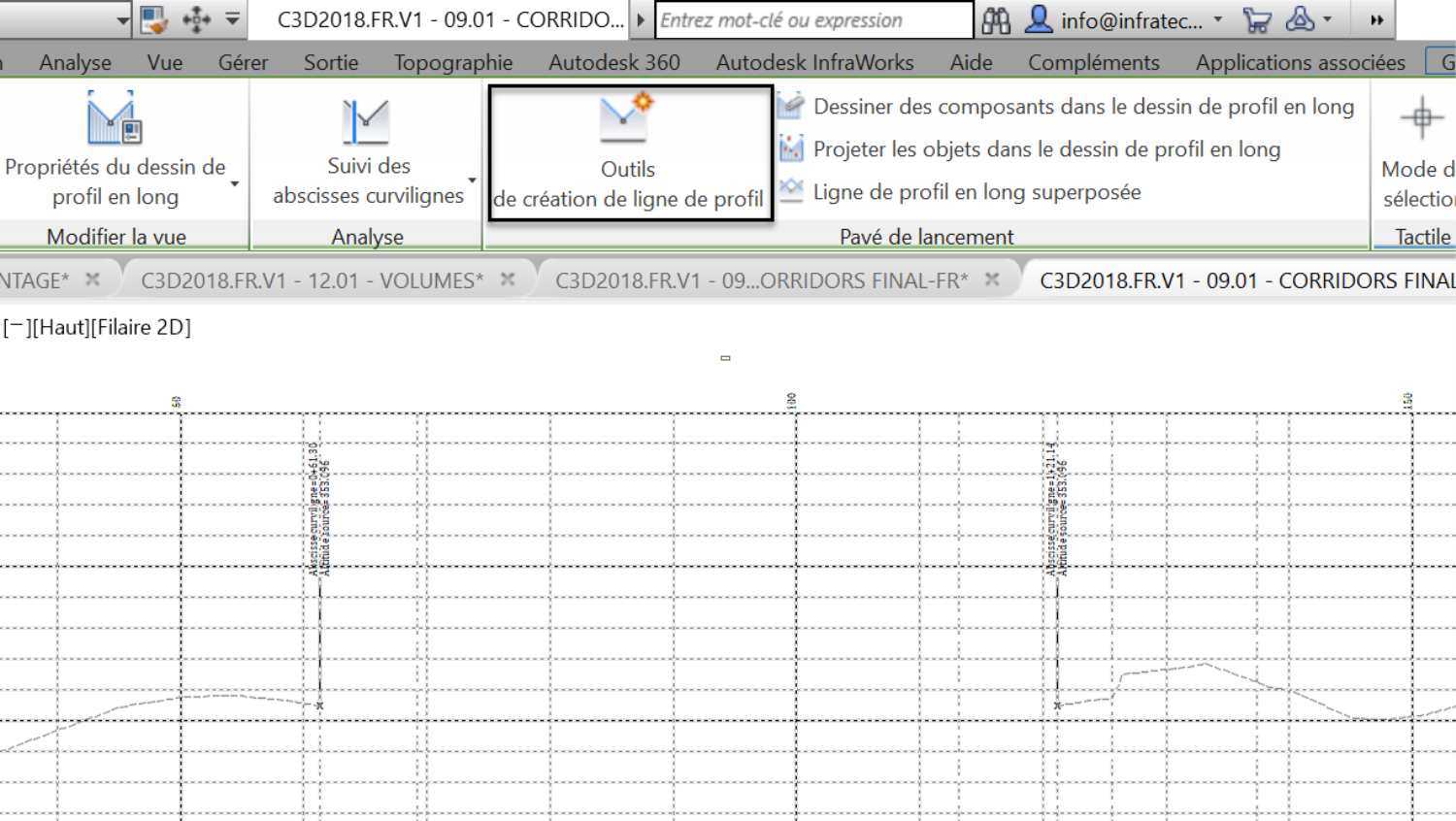Close the 09...ORRIDORS FINAL-FR* drawing tab
1456x821 pixels.
[x=992, y=279]
